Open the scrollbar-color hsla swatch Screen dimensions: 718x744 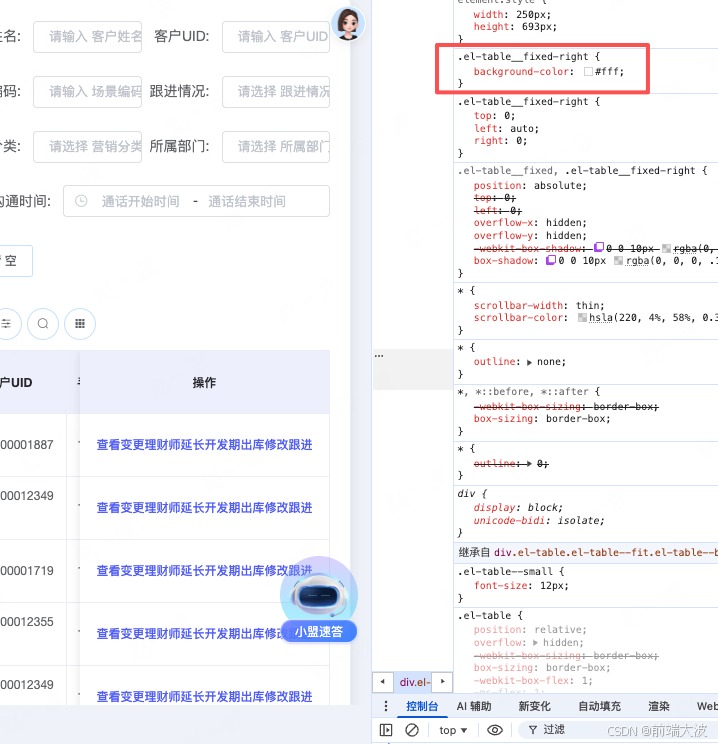point(582,317)
